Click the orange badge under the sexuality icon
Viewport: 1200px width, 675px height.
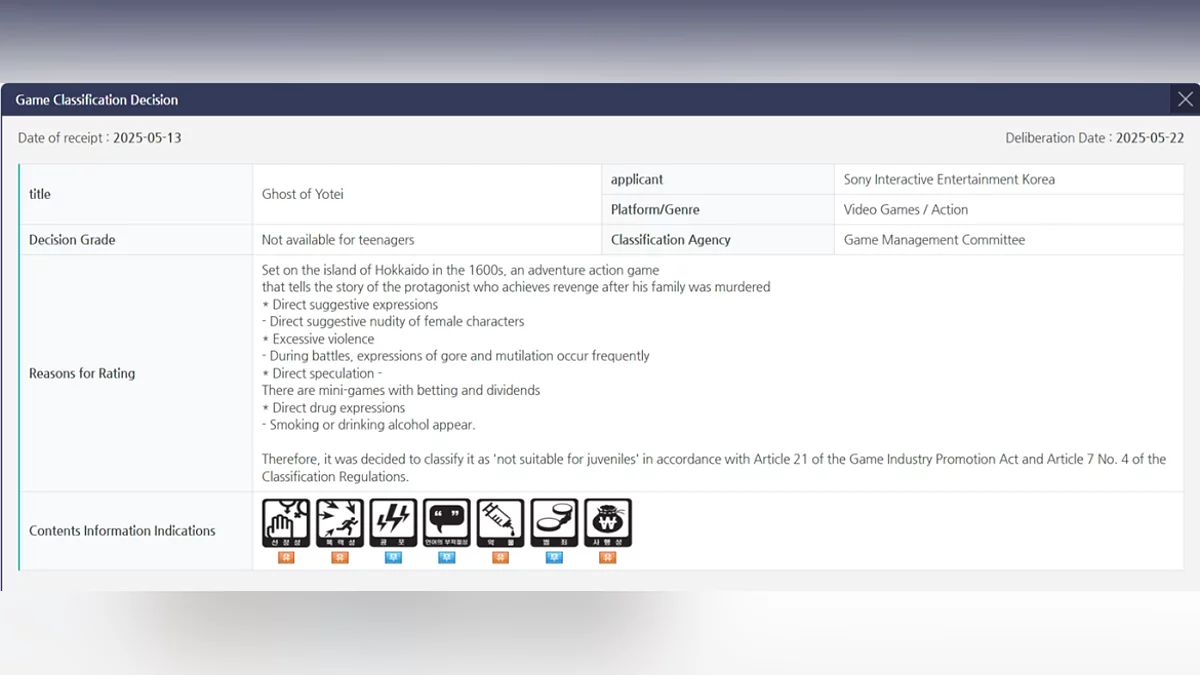pos(286,558)
